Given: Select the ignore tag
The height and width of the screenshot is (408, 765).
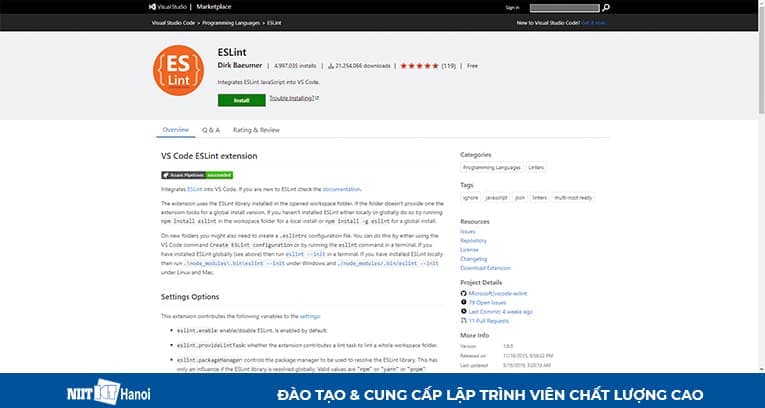Looking at the screenshot, I should pyautogui.click(x=470, y=198).
